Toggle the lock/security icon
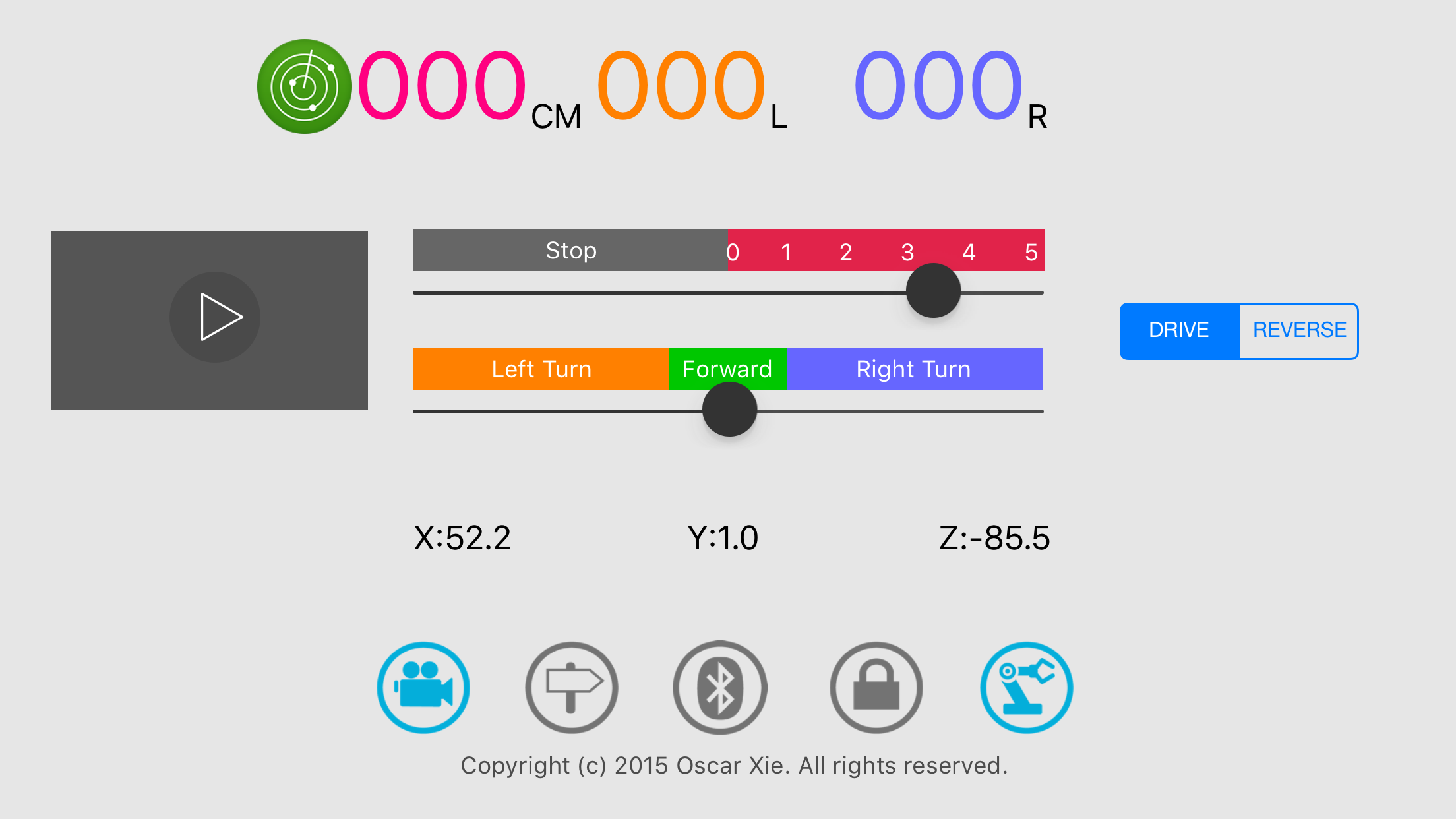 tap(875, 687)
